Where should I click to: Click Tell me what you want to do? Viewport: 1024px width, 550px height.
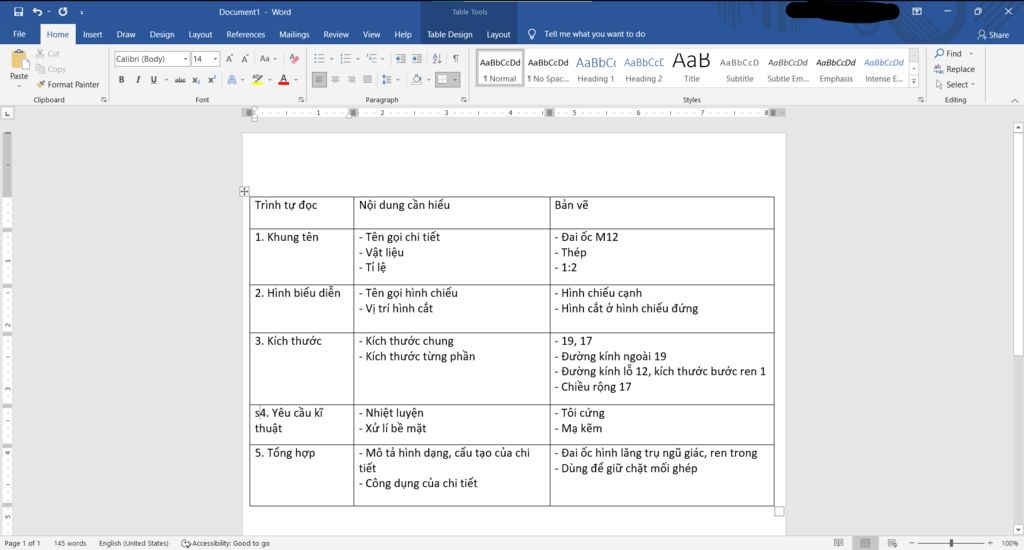click(x=594, y=34)
